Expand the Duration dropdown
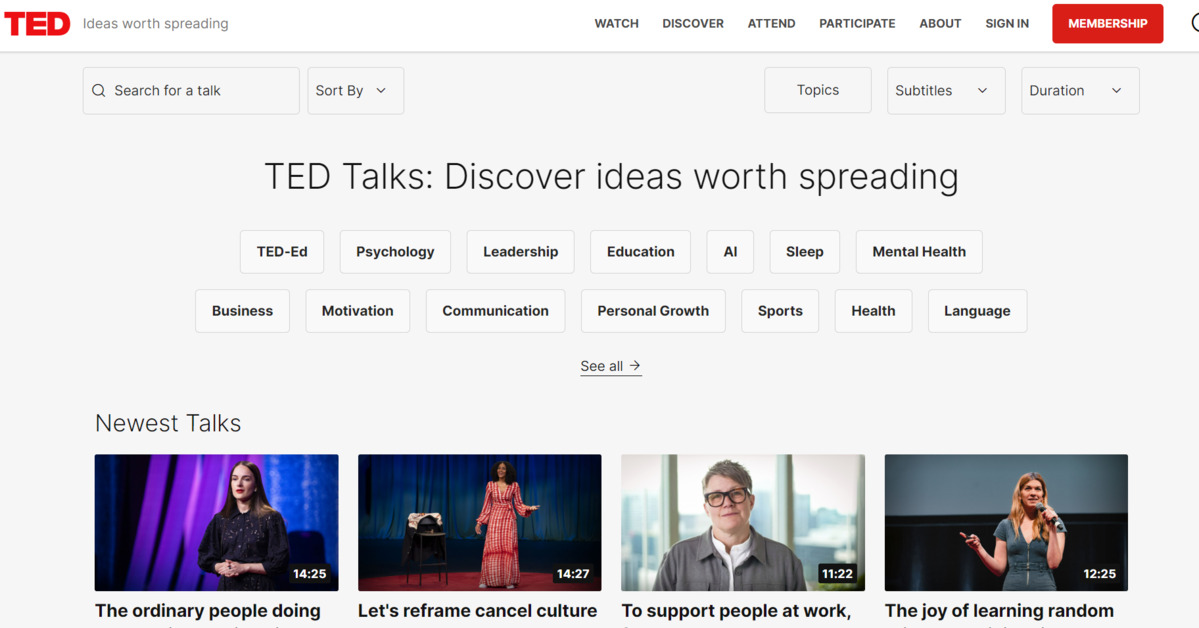The width and height of the screenshot is (1199, 628). [1080, 90]
